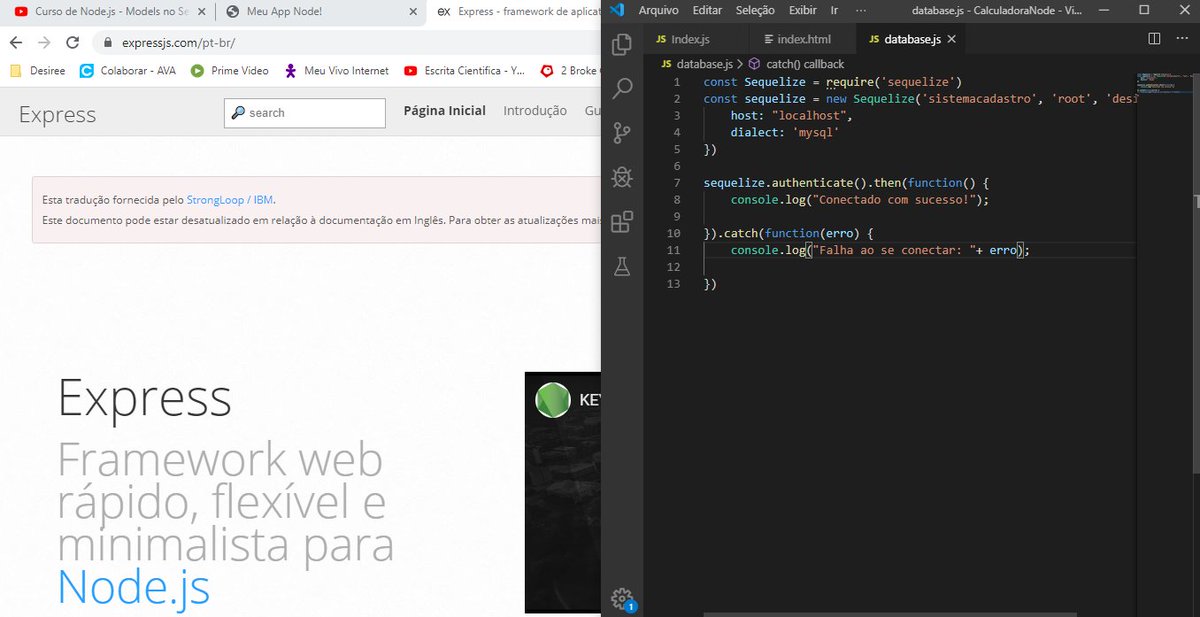Reload the expressjs.com page

coord(70,44)
